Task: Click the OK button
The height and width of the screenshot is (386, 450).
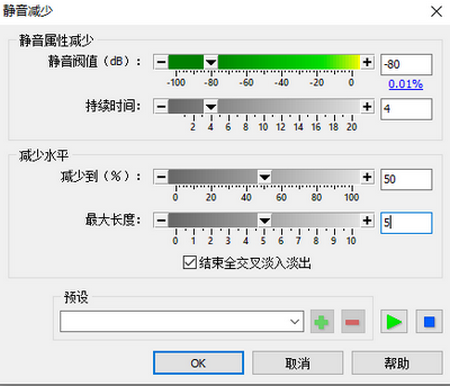Action: (198, 363)
